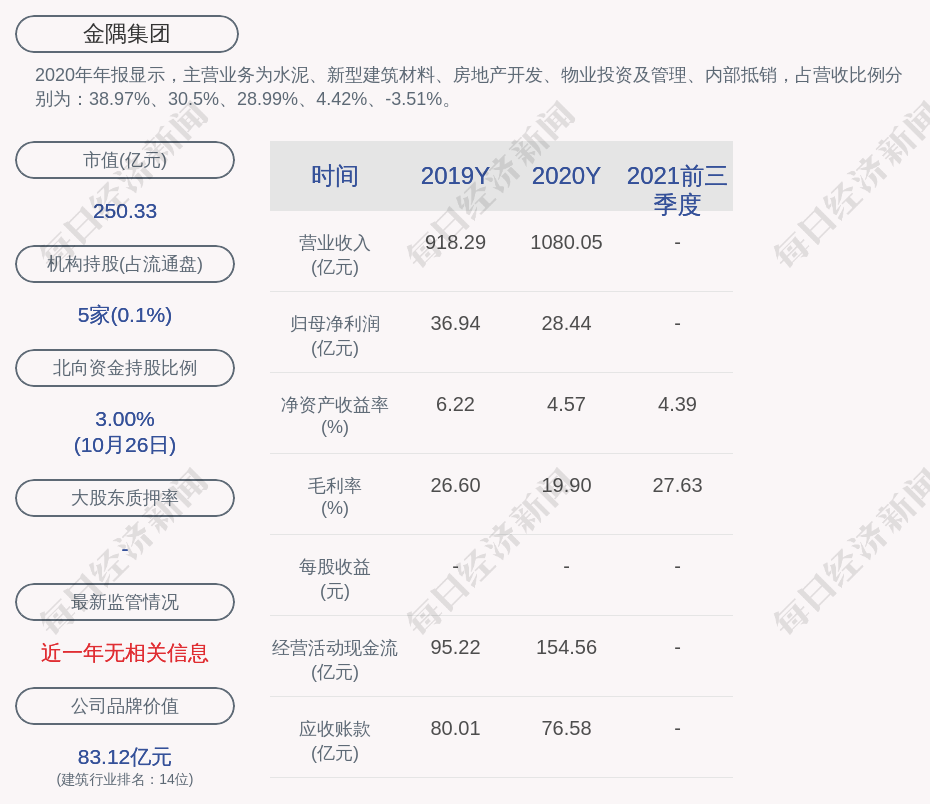Click the 大股东质押率 pill button
Screen dimensions: 930x804
pyautogui.click(x=125, y=498)
